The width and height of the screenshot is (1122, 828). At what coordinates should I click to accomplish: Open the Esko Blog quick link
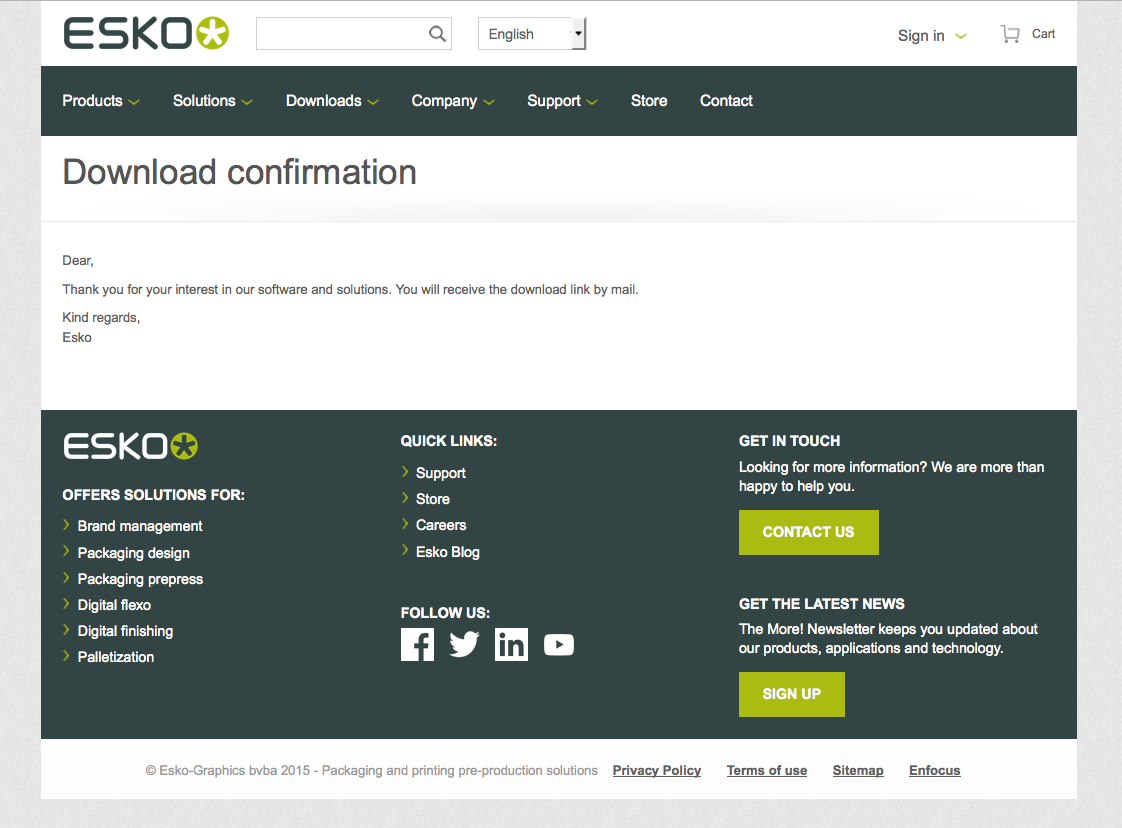pos(447,552)
